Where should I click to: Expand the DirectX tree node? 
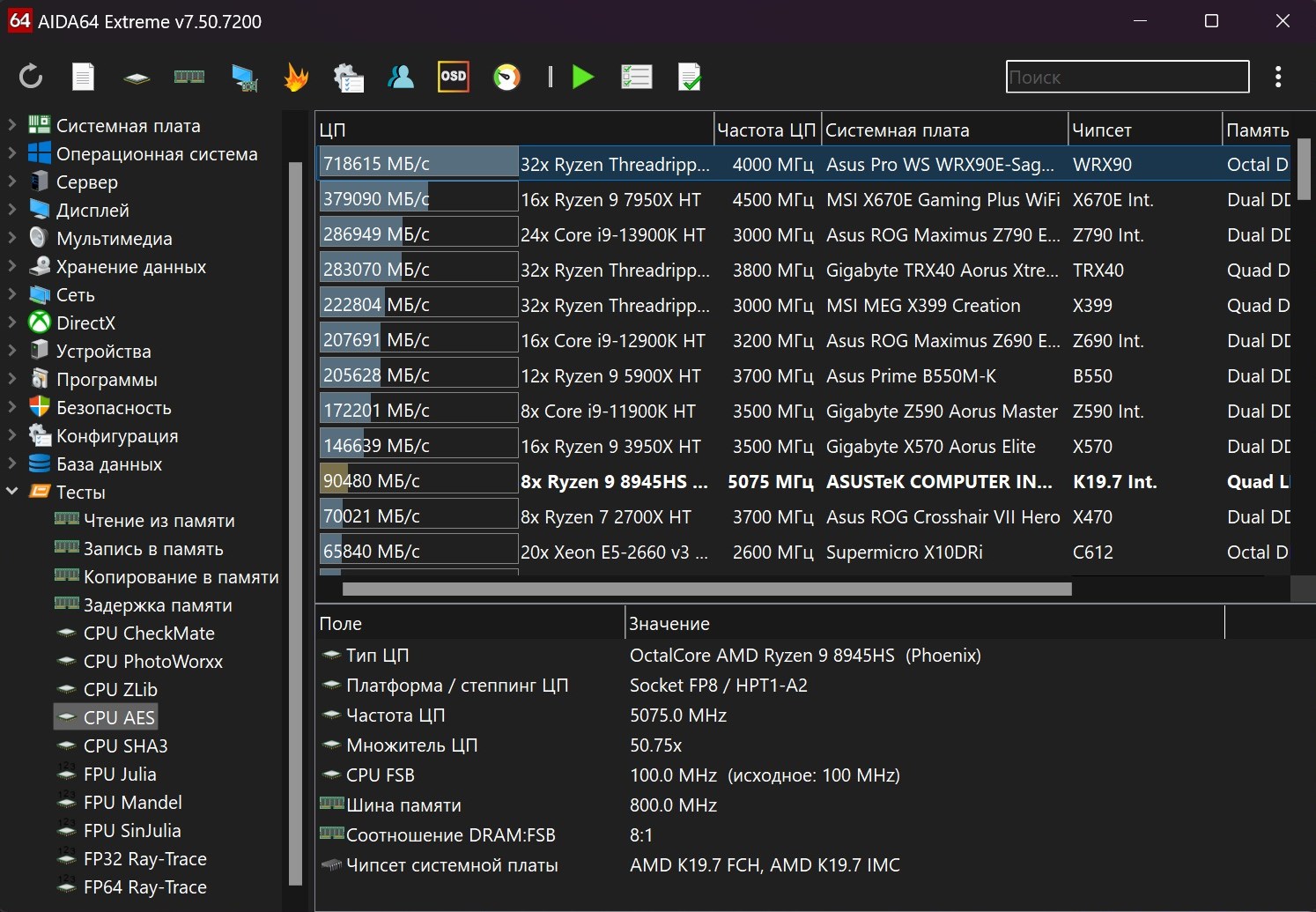click(x=12, y=323)
